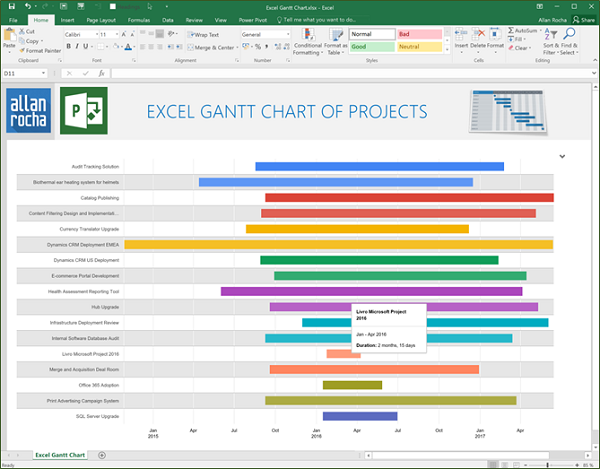The image size is (600, 469).
Task: Switch to the Power Pivot tab
Action: tap(253, 20)
